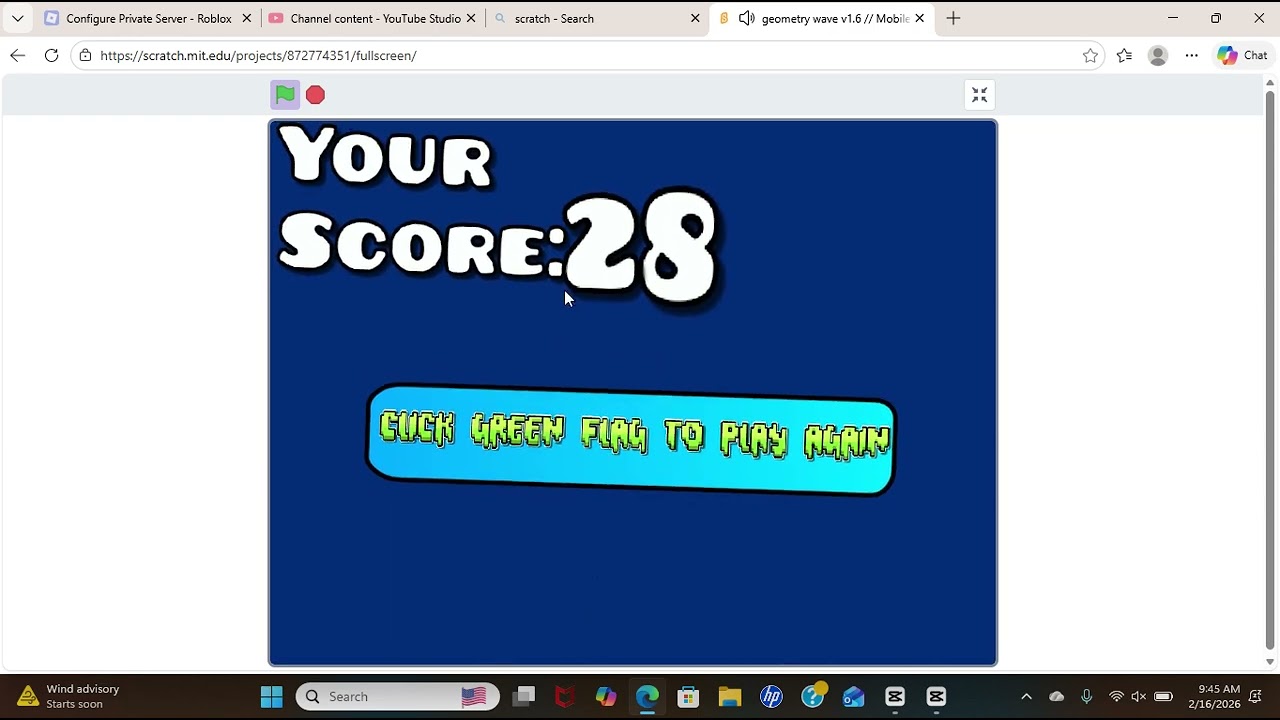Open the HP app from the taskbar
The image size is (1280, 720).
click(x=771, y=697)
